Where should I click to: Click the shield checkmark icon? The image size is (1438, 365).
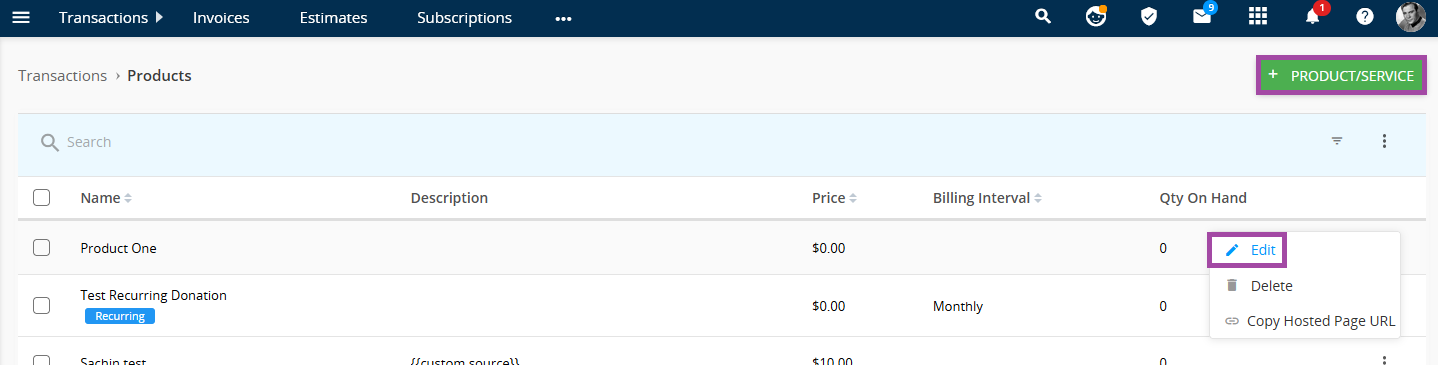[1149, 17]
